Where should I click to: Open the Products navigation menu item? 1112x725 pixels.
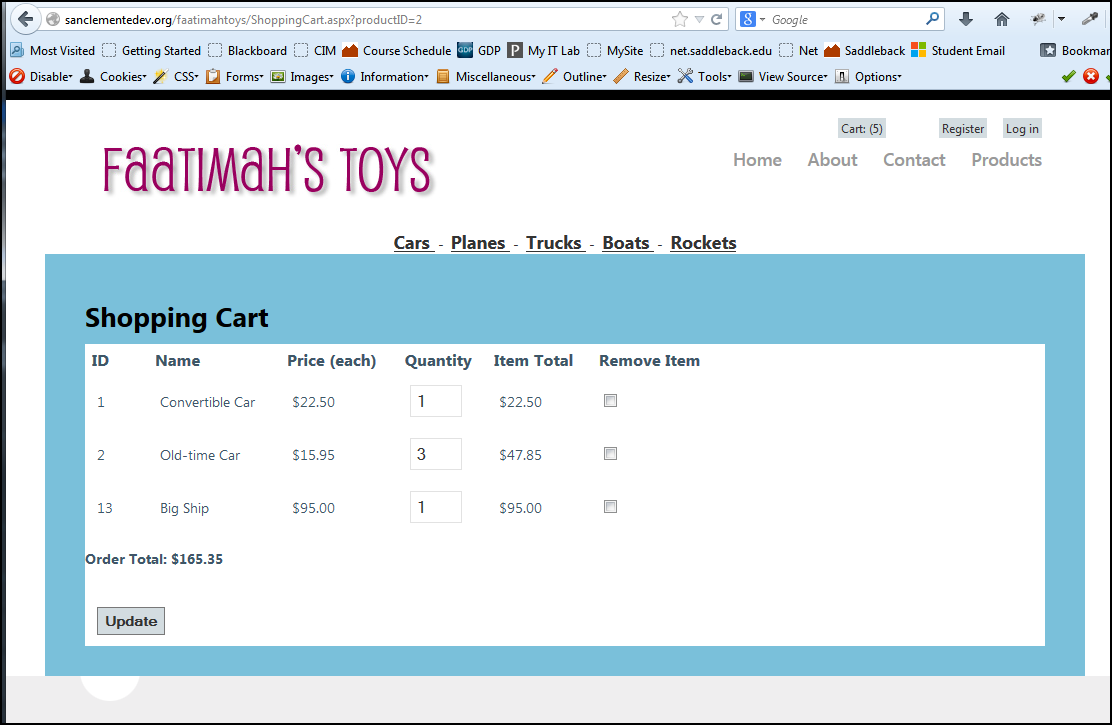coord(1006,160)
